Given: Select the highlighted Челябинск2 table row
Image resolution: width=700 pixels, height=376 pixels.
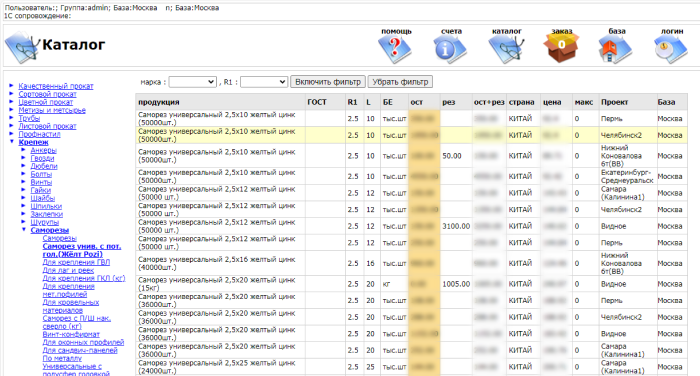Looking at the screenshot, I should [411, 135].
